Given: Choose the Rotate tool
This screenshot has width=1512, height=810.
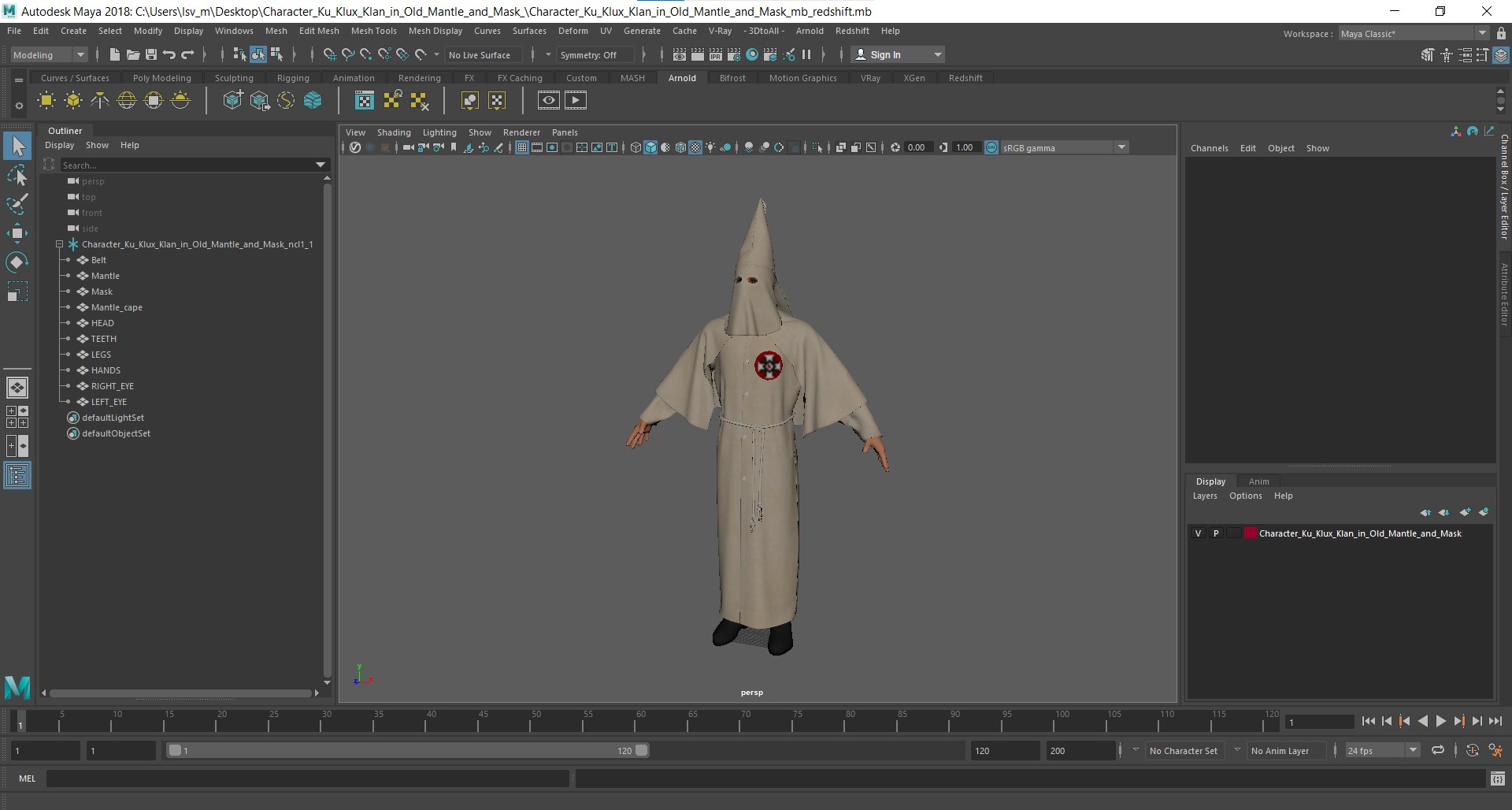Looking at the screenshot, I should (x=17, y=262).
